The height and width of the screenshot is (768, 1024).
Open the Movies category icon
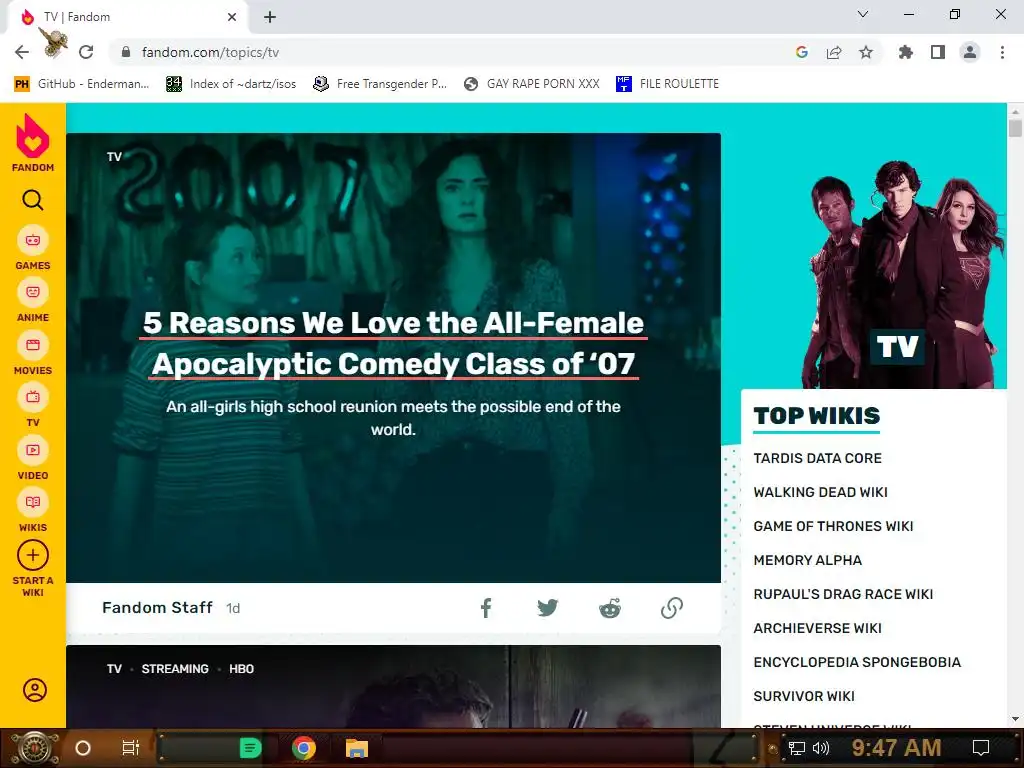click(33, 345)
